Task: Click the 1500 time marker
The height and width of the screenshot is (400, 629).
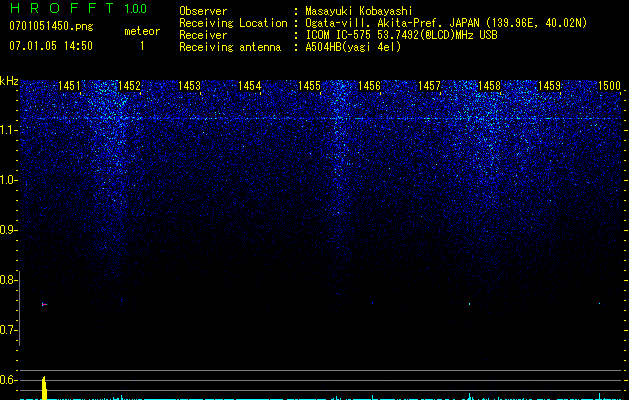Action: pos(609,86)
